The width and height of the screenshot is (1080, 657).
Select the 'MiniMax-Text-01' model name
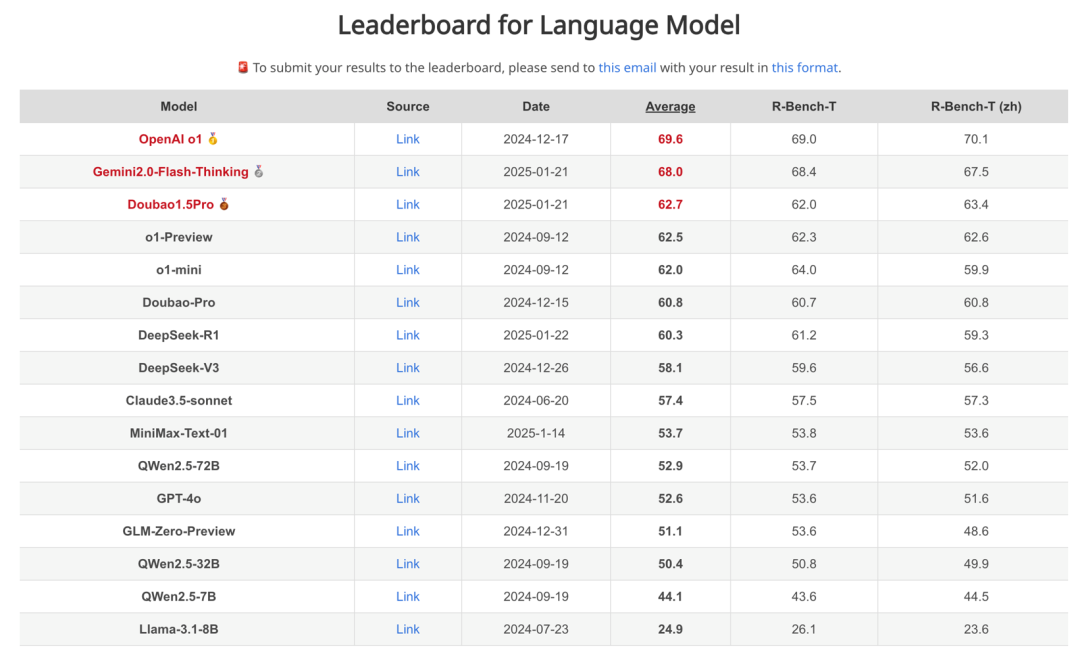[178, 433]
